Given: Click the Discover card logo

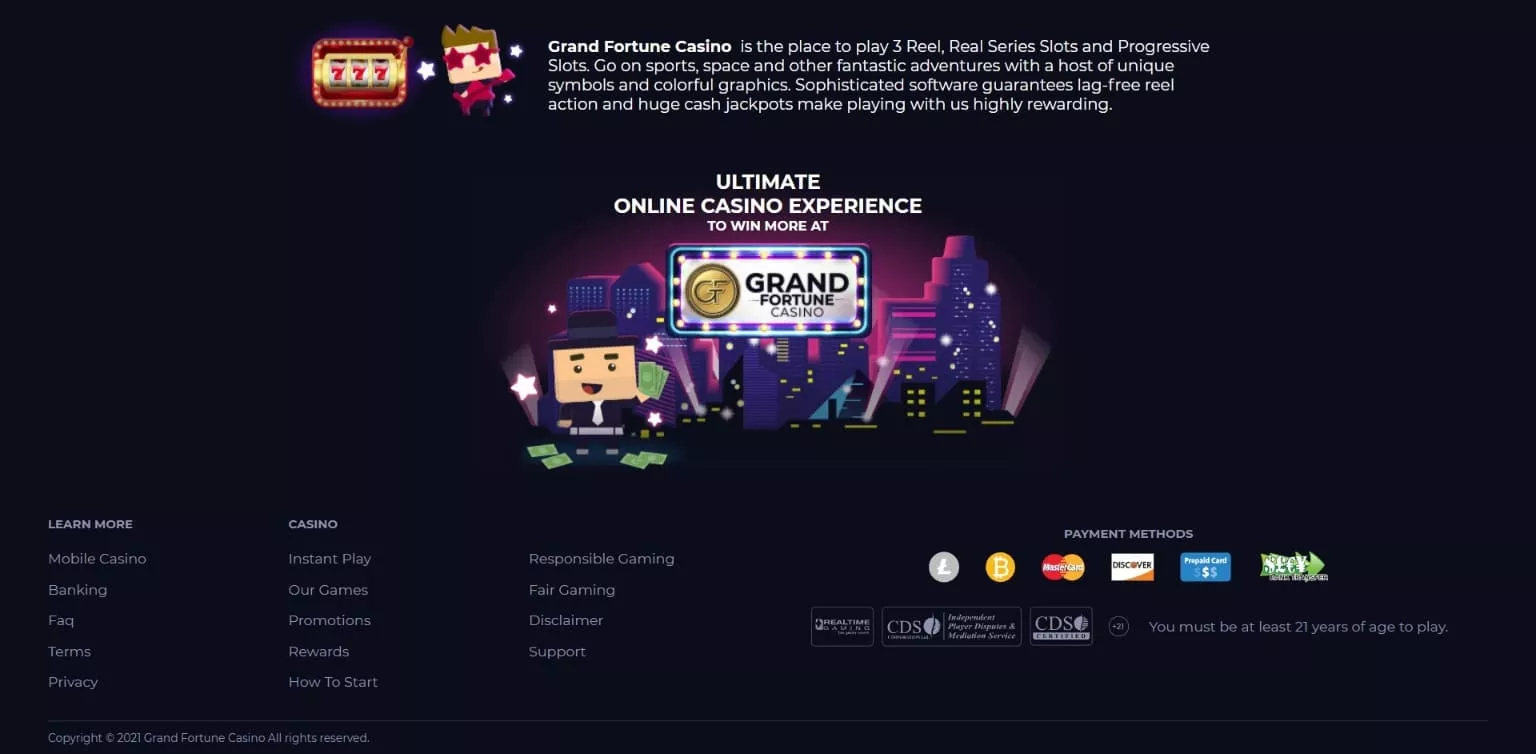Looking at the screenshot, I should tap(1132, 567).
